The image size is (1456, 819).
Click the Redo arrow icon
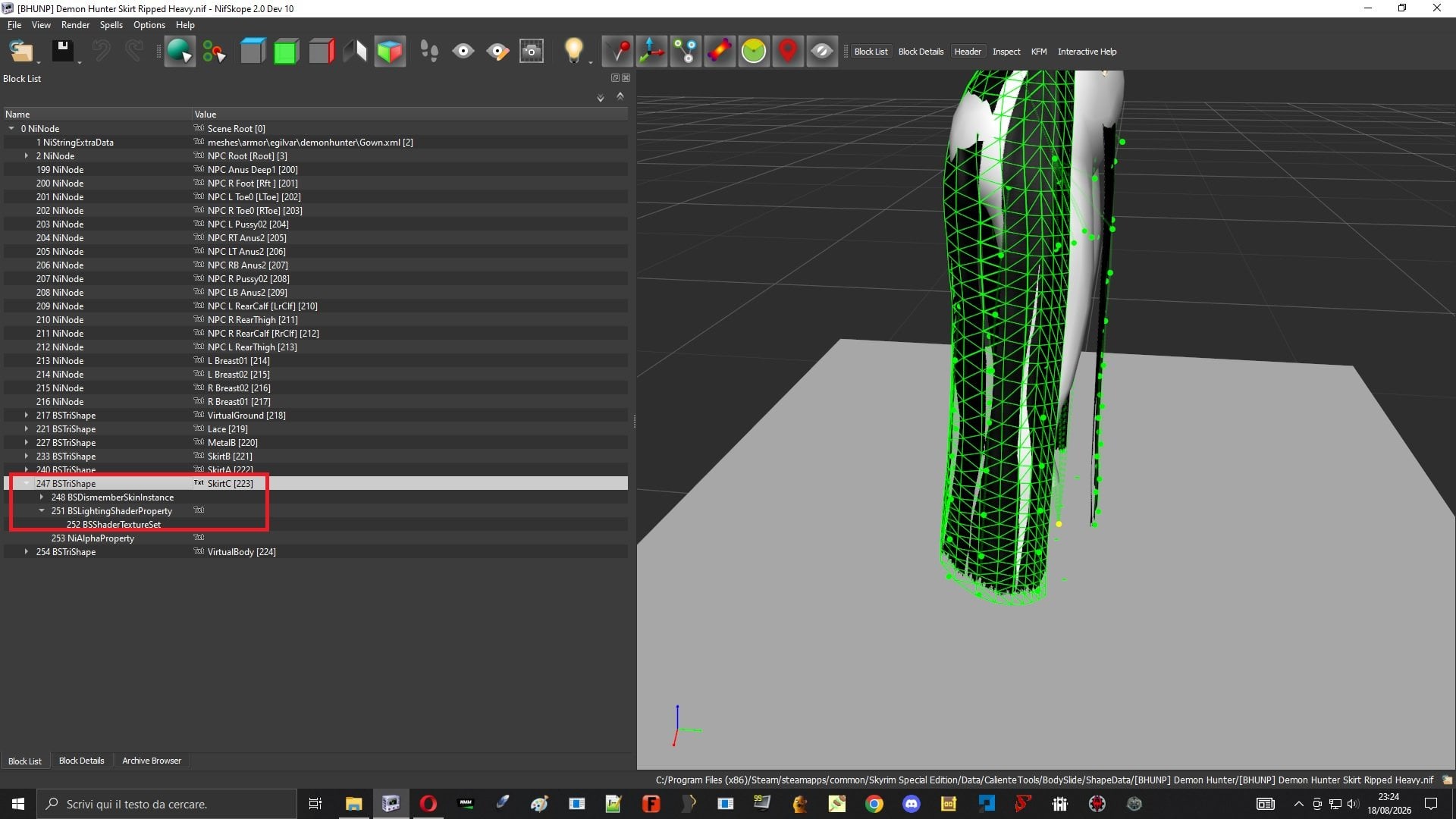(134, 52)
